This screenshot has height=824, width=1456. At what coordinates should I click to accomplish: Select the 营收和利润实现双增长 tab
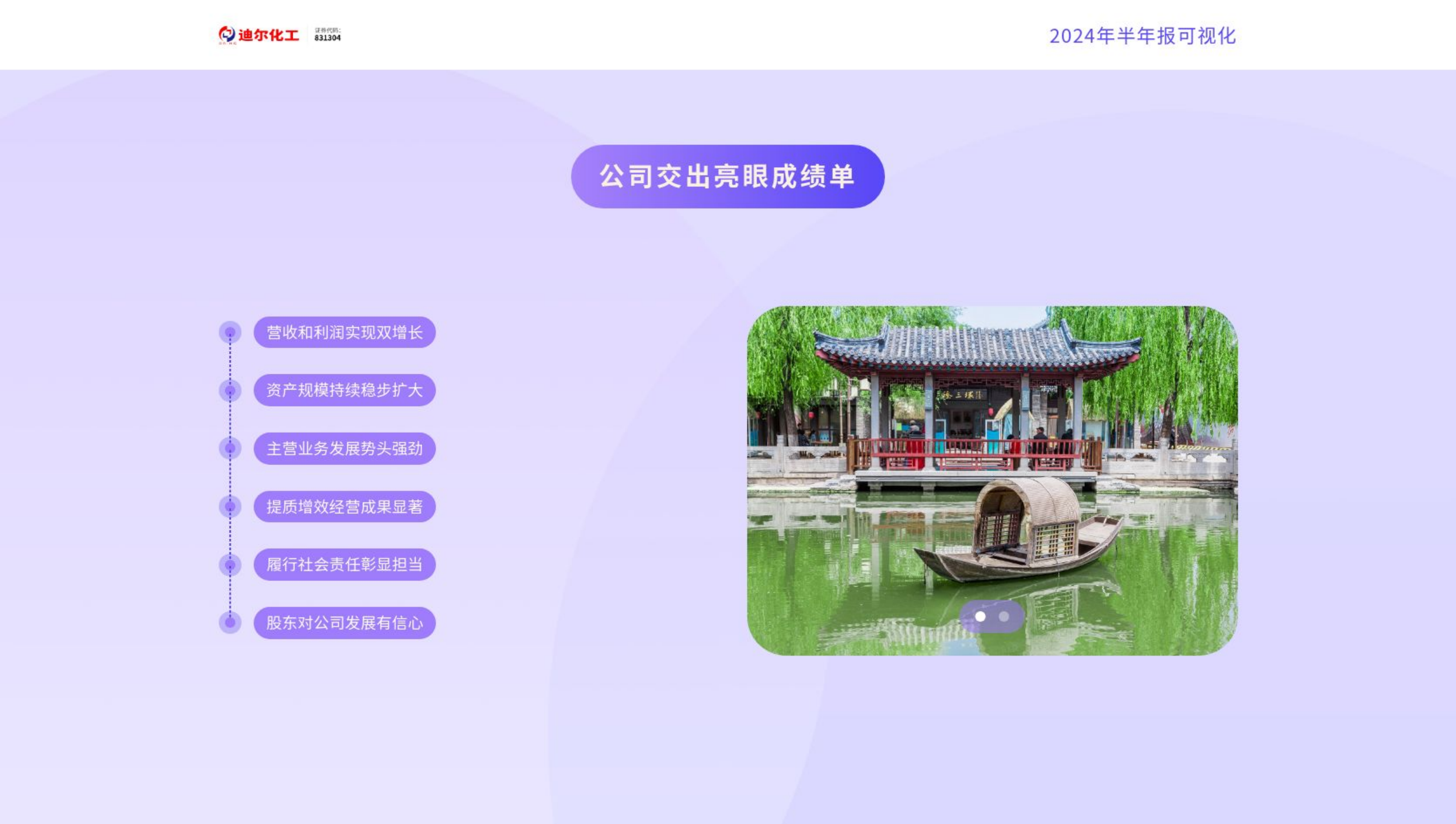tap(344, 332)
